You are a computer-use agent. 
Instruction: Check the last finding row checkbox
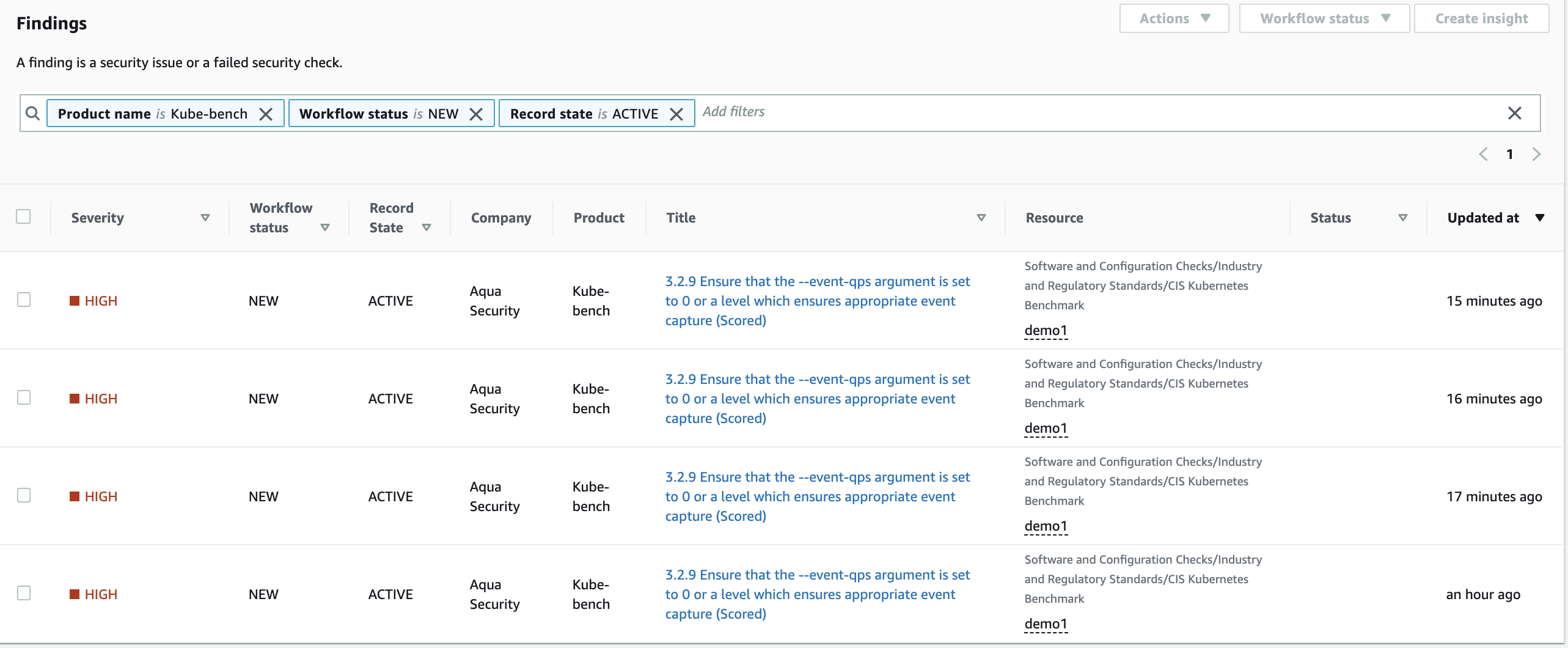point(24,593)
